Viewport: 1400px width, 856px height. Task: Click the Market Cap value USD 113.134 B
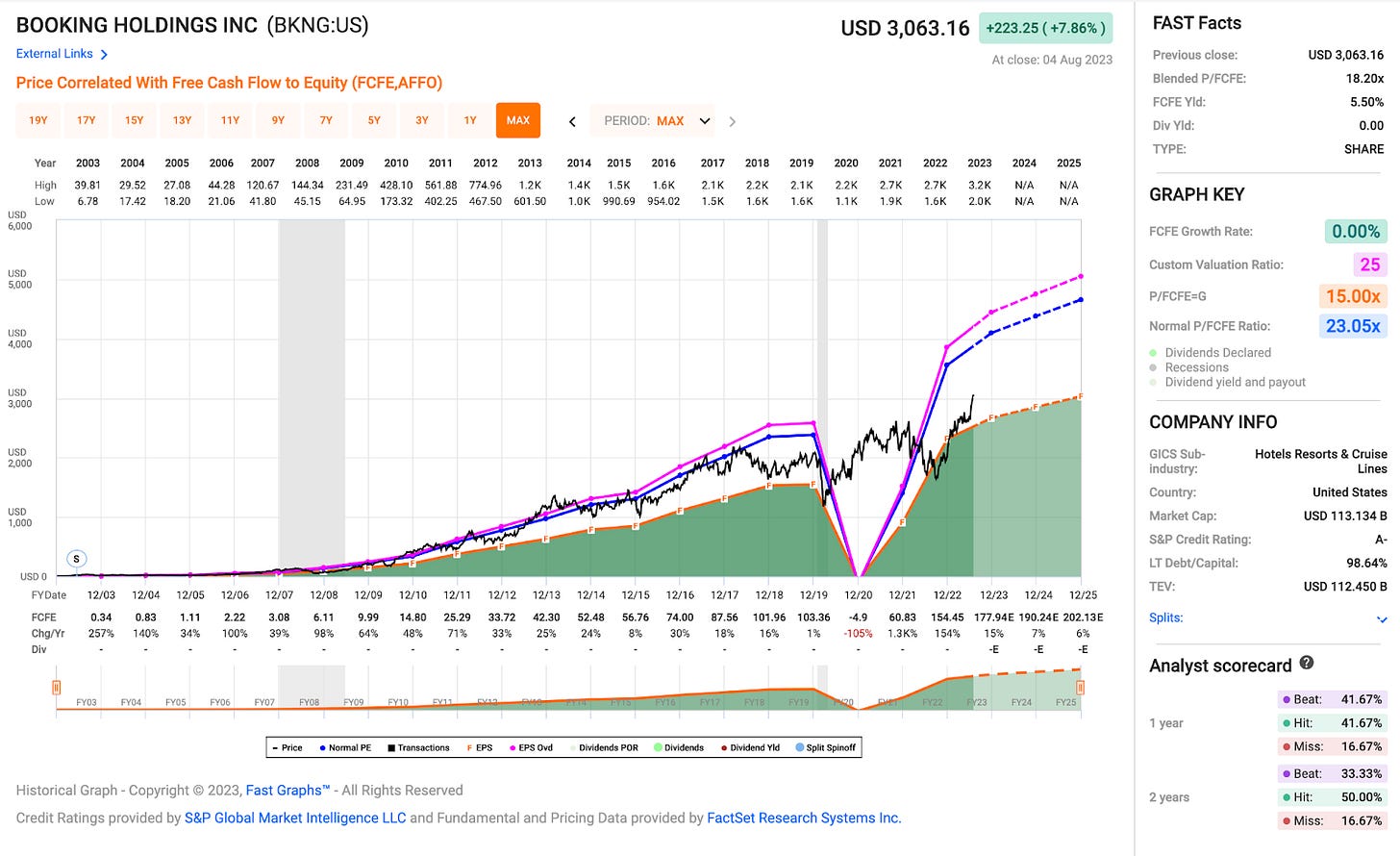click(x=1345, y=516)
